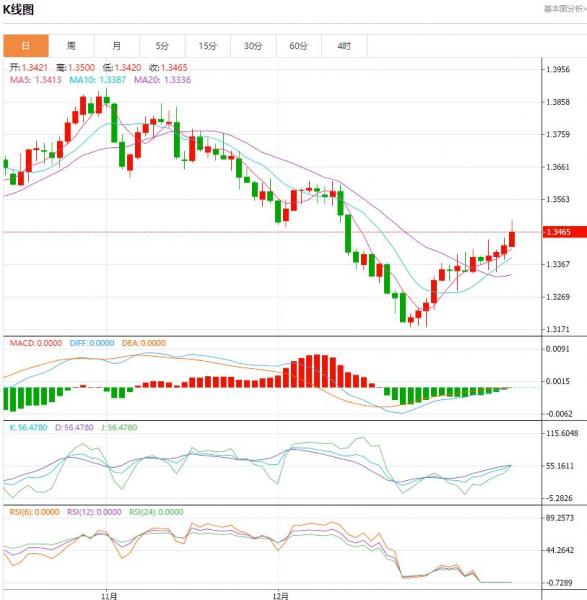The height and width of the screenshot is (600, 587).
Task: Click the MA20 indicator label
Action: click(162, 80)
